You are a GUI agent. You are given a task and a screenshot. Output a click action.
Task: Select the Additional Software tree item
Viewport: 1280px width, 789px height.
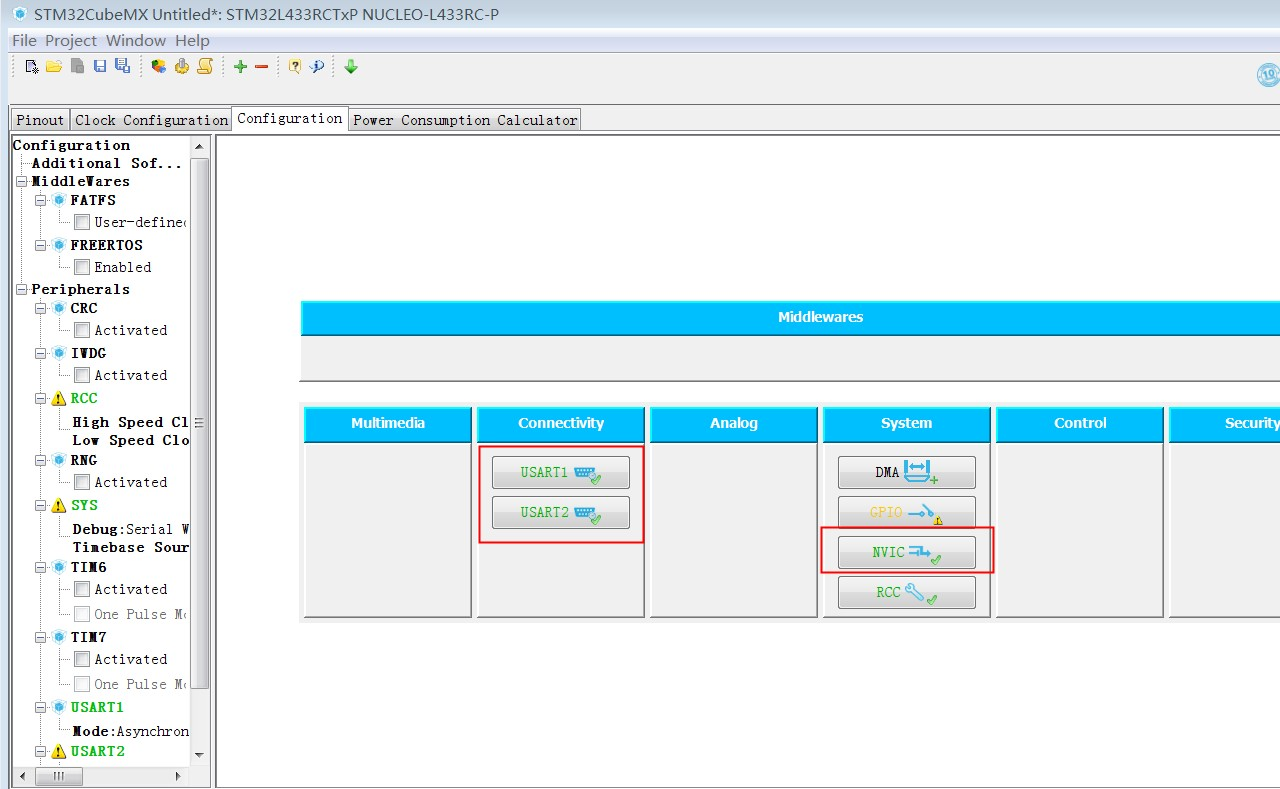[107, 163]
